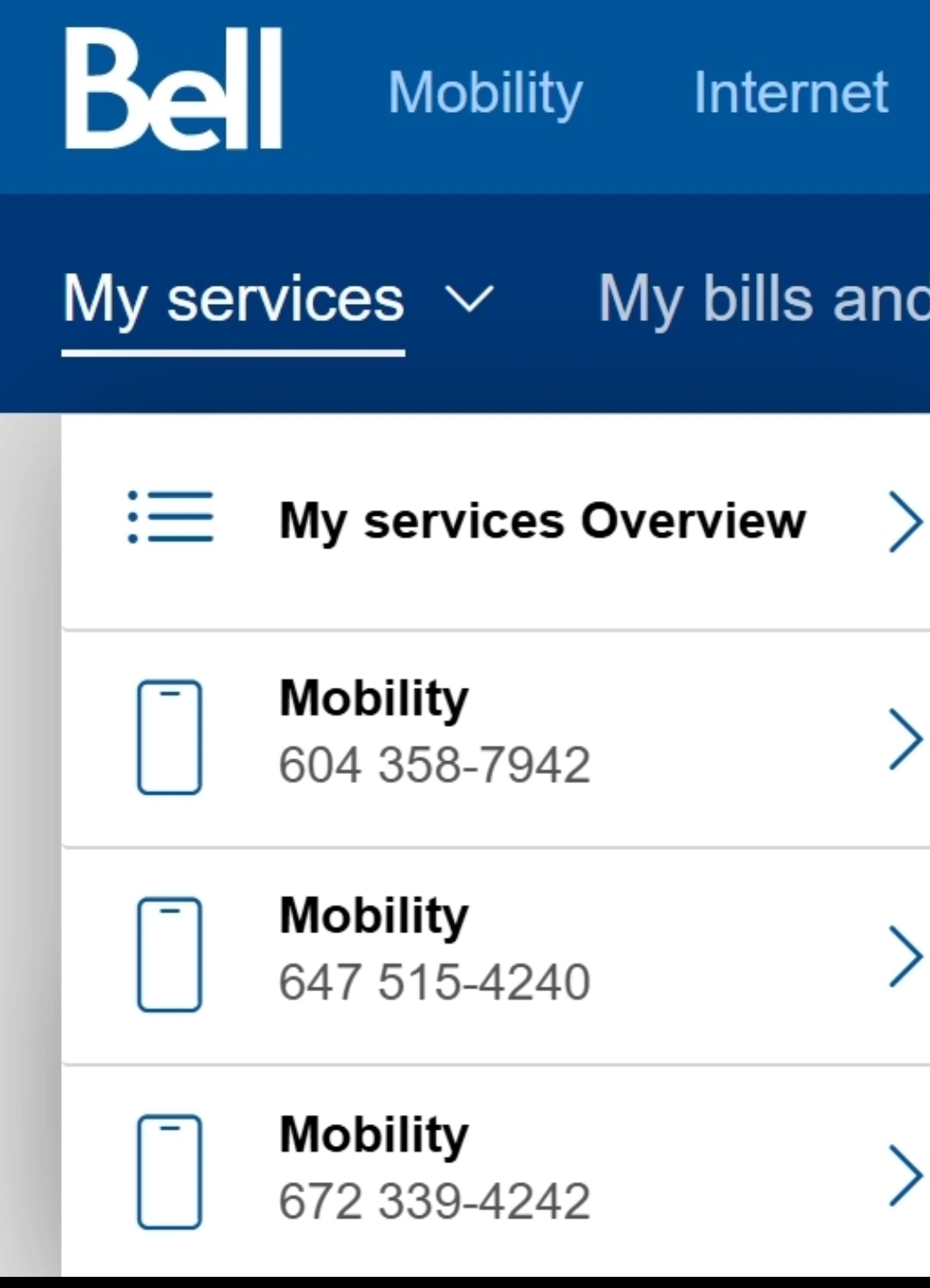Go to the Mobility top navigation tab
The image size is (930, 1288).
[486, 93]
